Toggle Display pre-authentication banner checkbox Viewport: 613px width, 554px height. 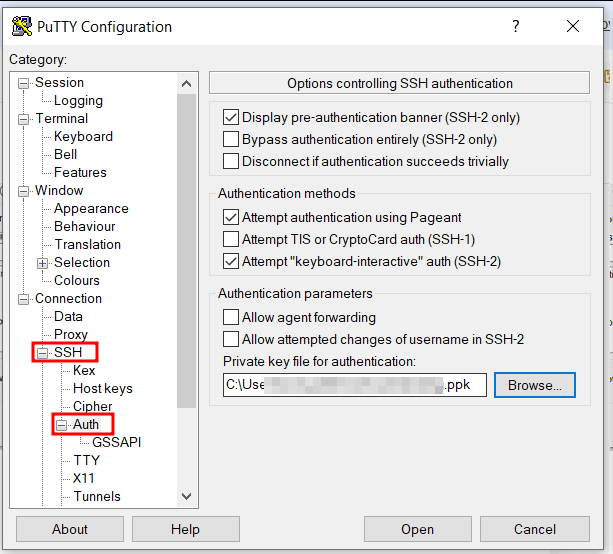coord(231,117)
